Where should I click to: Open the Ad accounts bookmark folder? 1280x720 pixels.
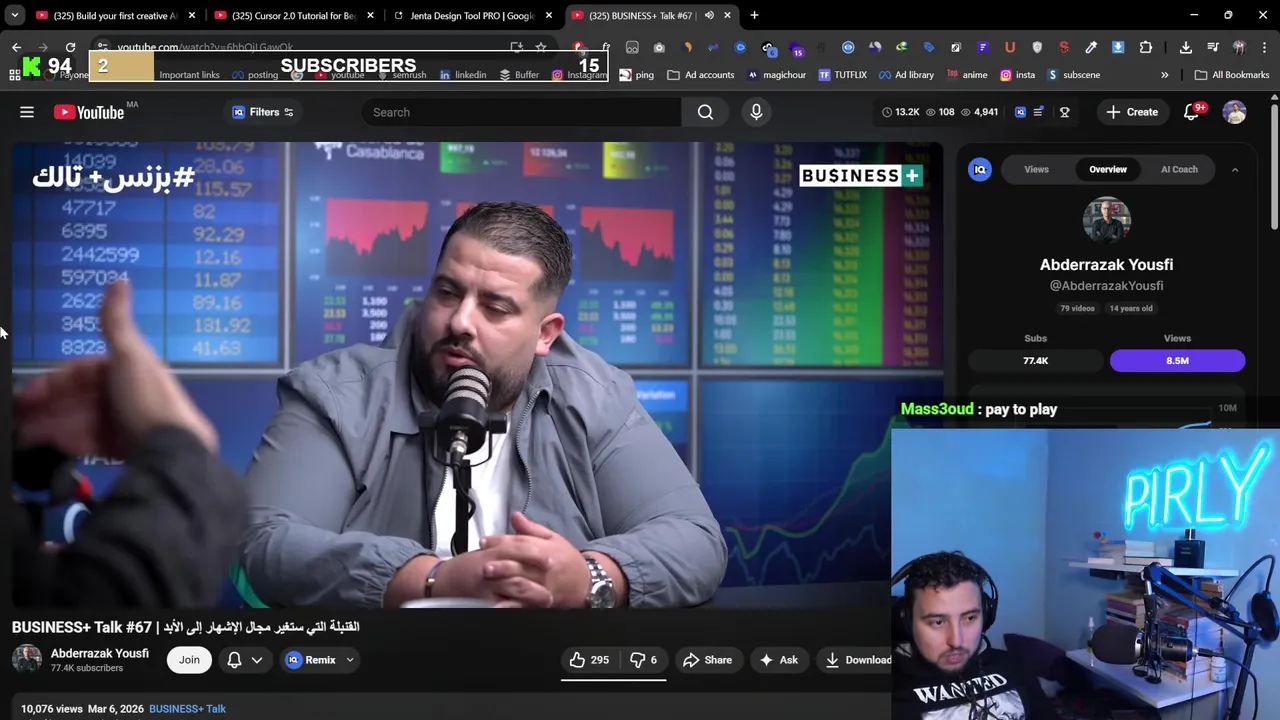701,75
